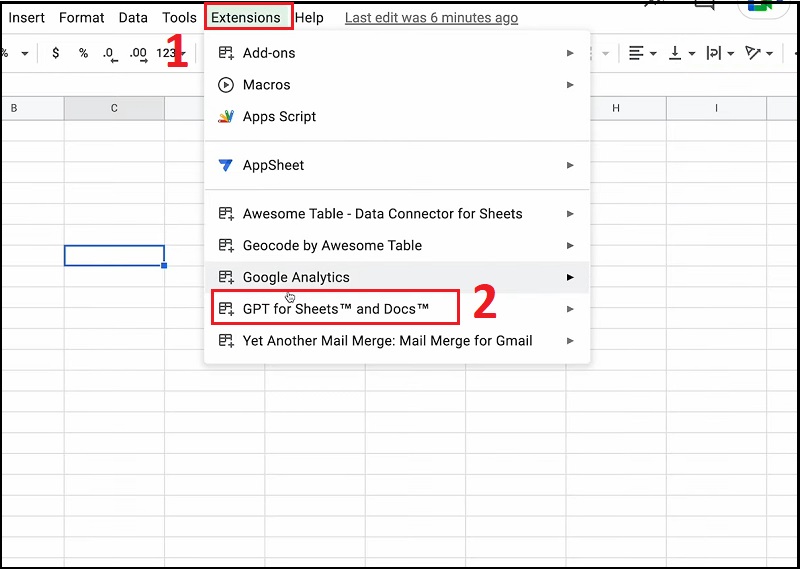The image size is (800, 569).
Task: Click the Geocode by Awesome Table icon
Action: pyautogui.click(x=226, y=245)
